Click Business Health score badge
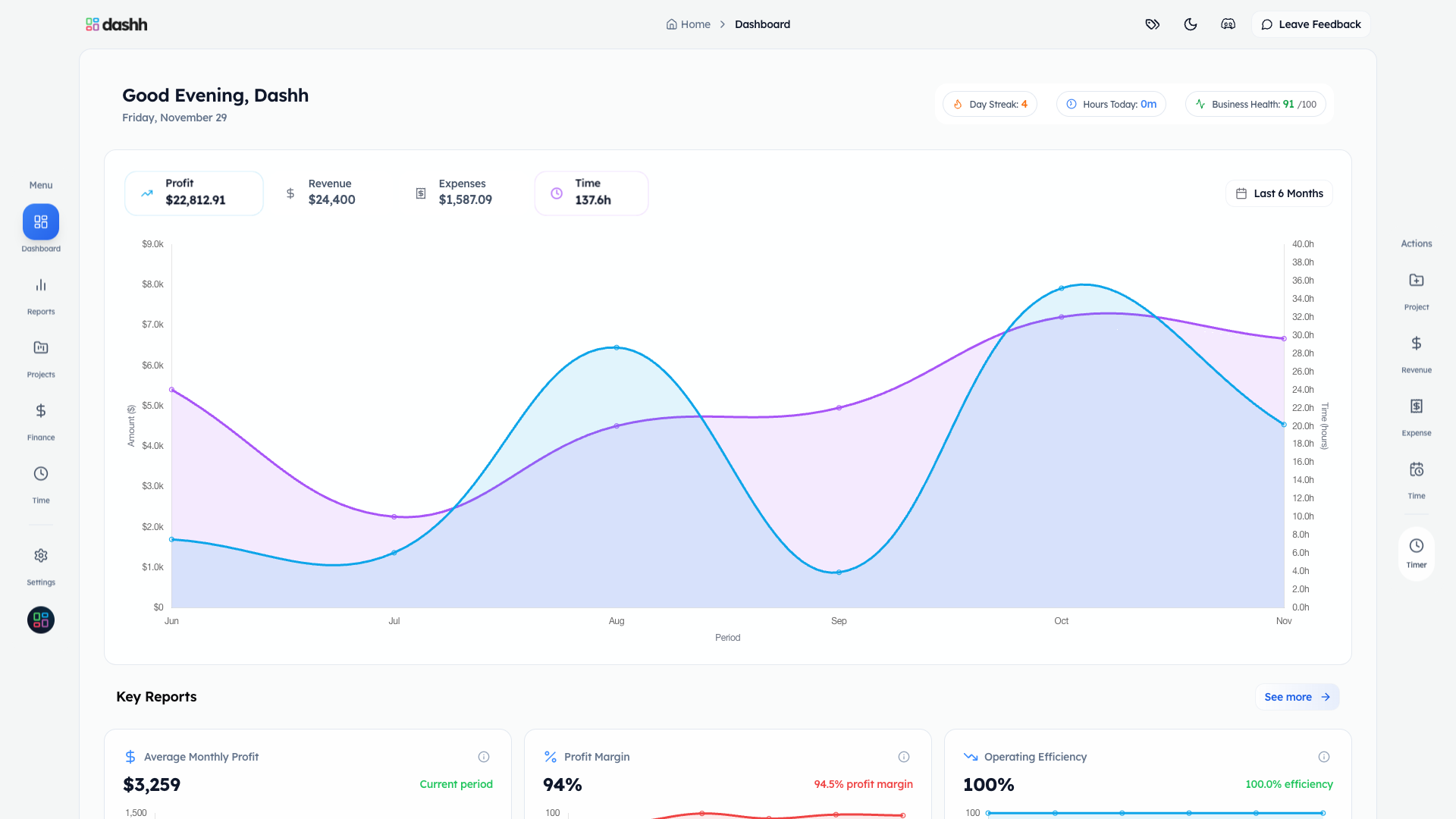Viewport: 1456px width, 819px height. click(1256, 104)
